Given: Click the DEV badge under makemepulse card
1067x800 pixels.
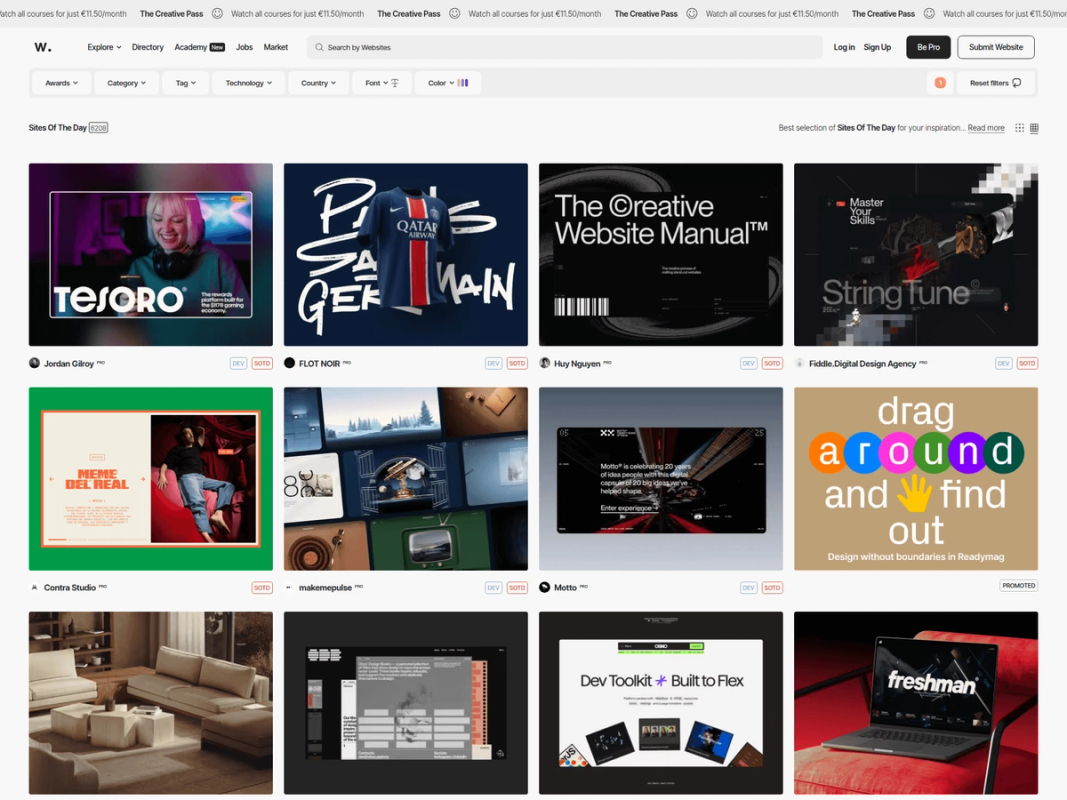Looking at the screenshot, I should tap(493, 587).
